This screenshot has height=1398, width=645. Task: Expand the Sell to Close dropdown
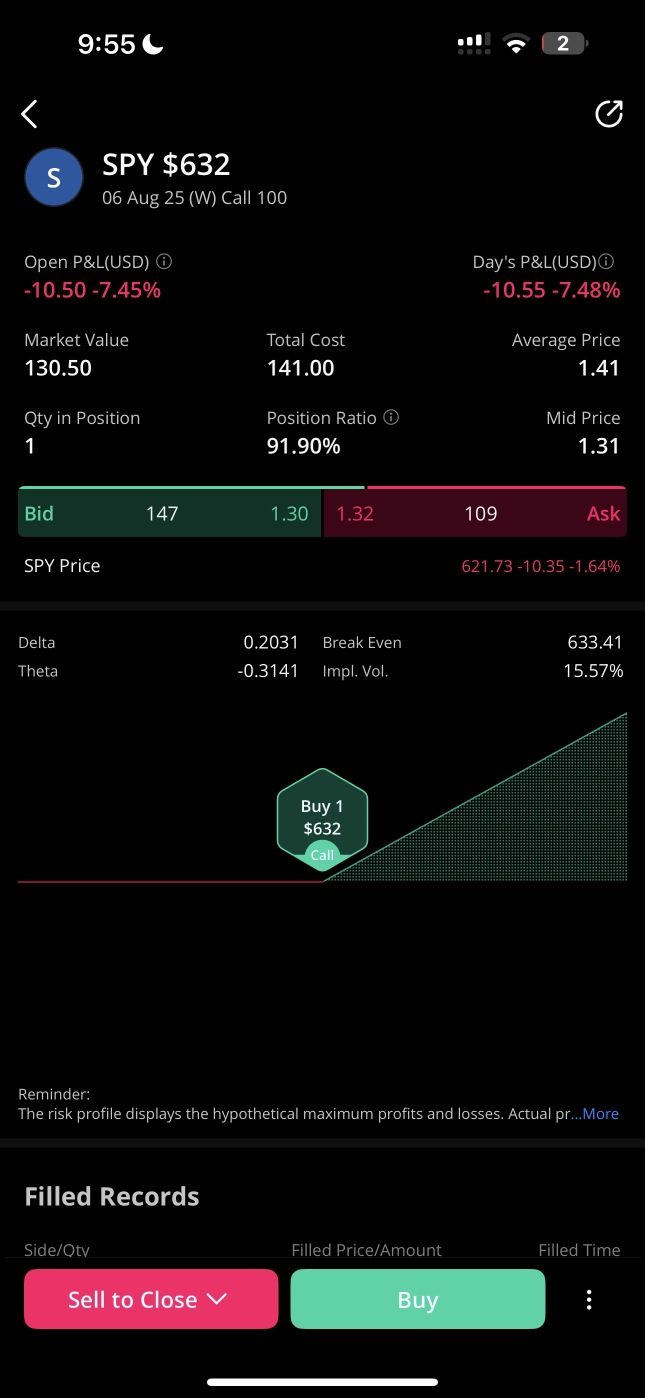click(x=151, y=1299)
